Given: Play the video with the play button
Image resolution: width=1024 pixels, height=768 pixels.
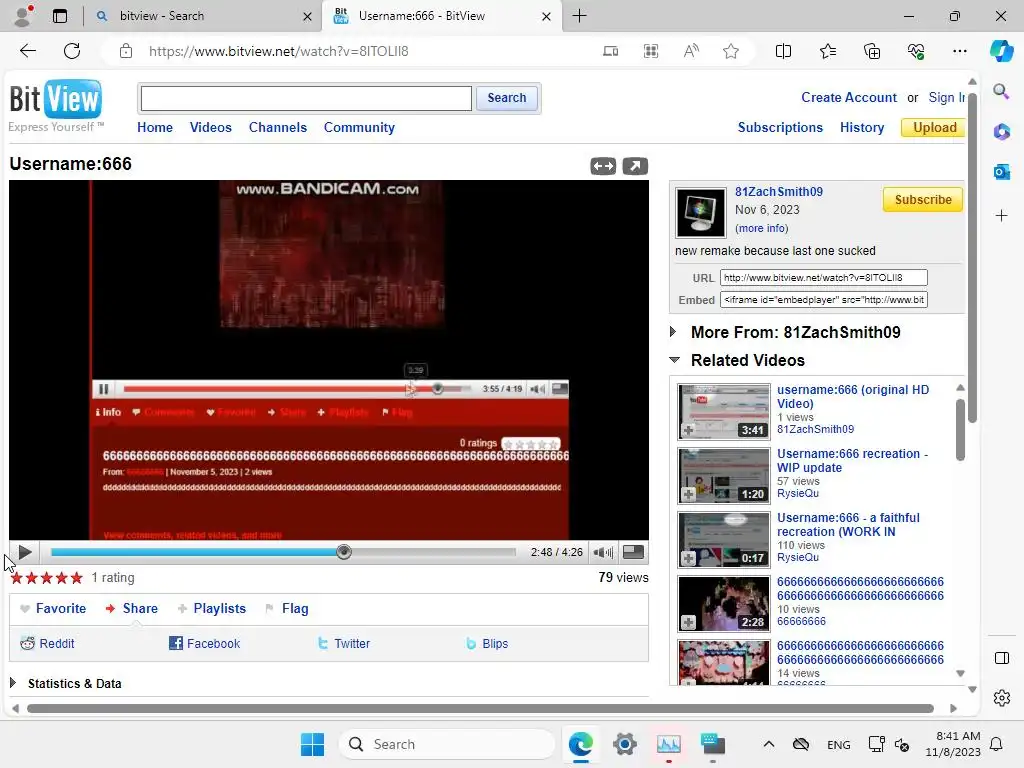Looking at the screenshot, I should point(25,552).
